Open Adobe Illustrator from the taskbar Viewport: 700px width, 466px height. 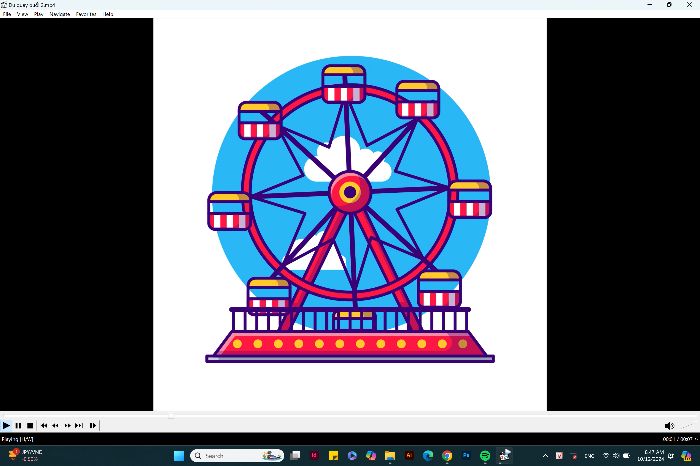tap(409, 456)
